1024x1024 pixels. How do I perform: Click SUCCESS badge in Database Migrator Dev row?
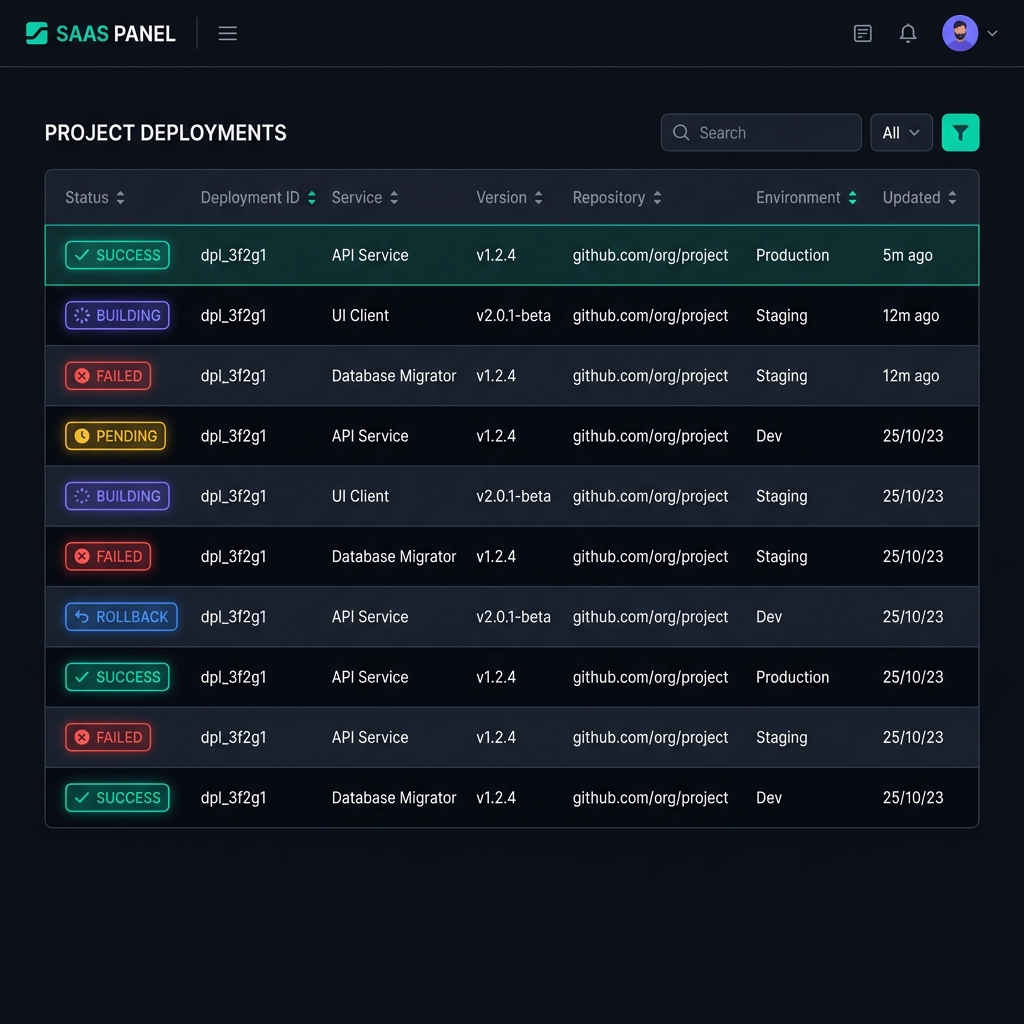pos(118,797)
